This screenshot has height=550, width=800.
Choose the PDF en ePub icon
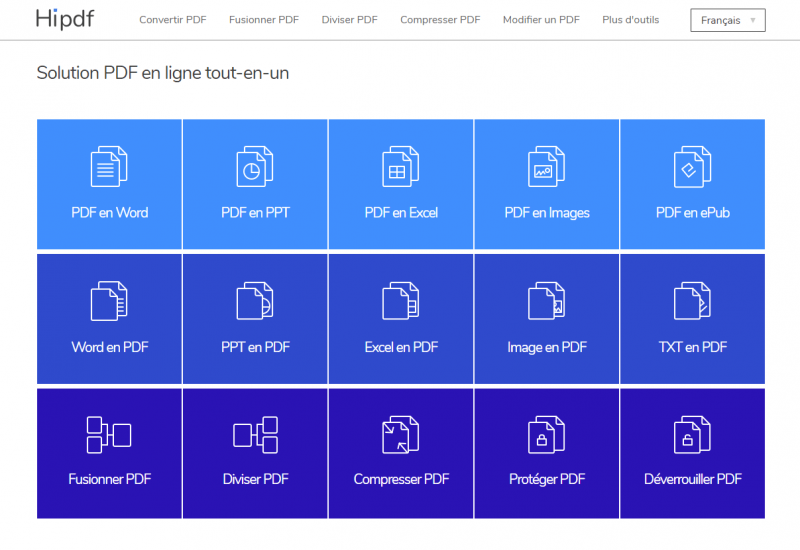click(x=692, y=166)
